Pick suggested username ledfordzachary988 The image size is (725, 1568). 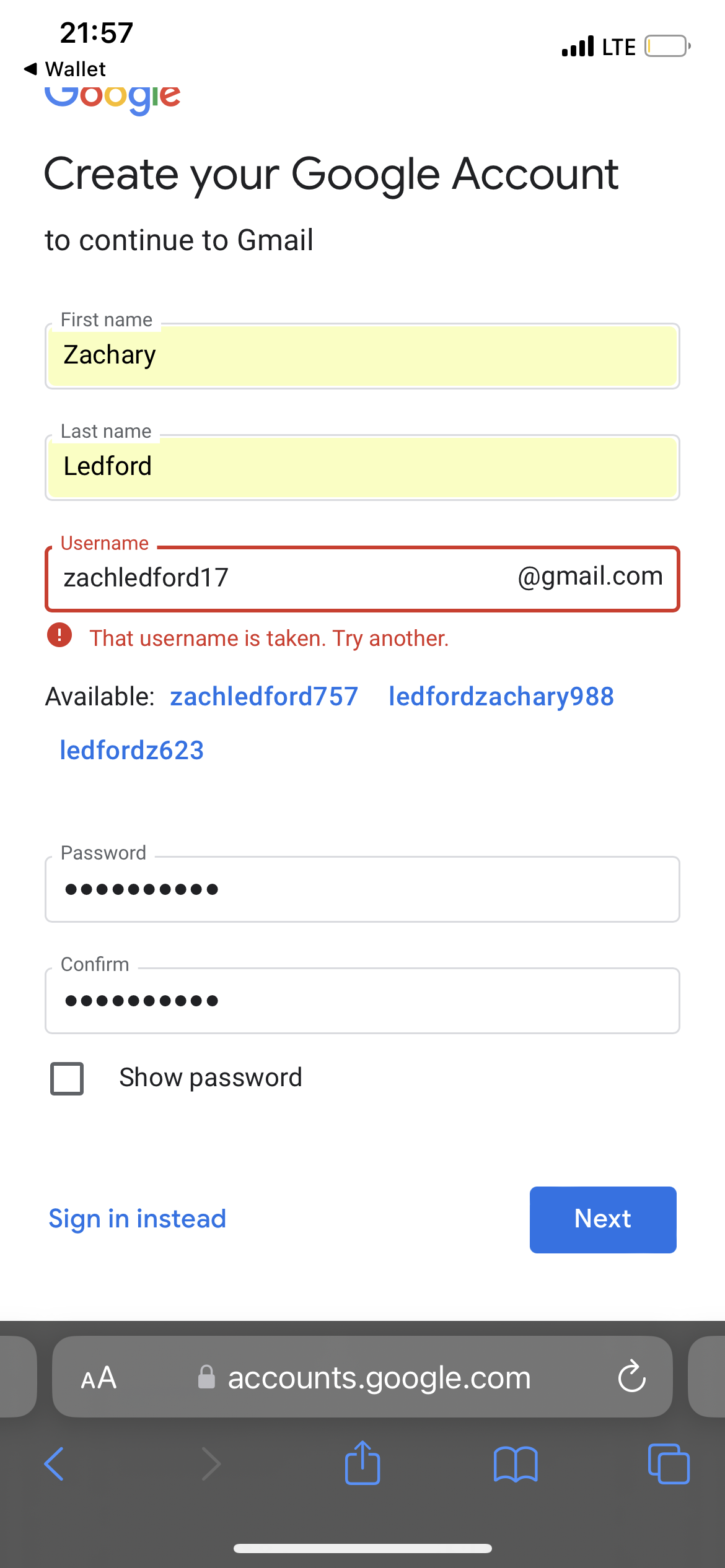coord(501,697)
